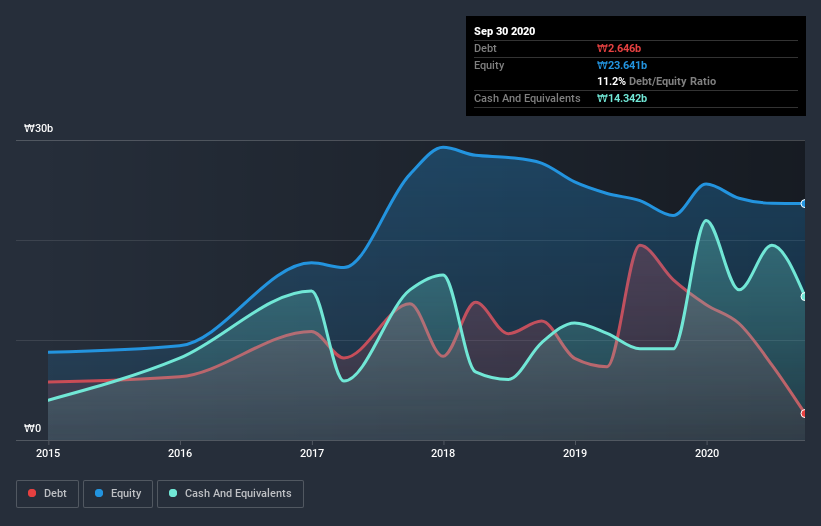The height and width of the screenshot is (526, 821).
Task: Select the Debt endpoint marker on chart
Action: [x=804, y=413]
